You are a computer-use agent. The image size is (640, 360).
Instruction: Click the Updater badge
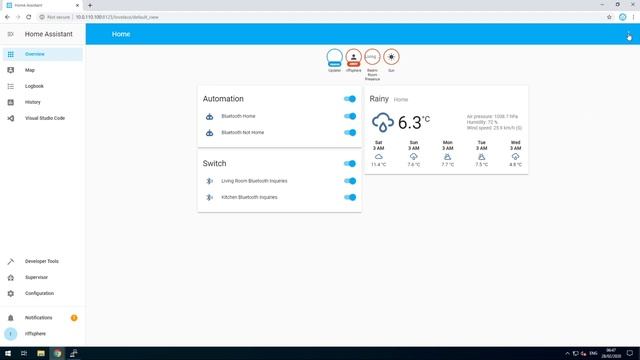[x=334, y=58]
